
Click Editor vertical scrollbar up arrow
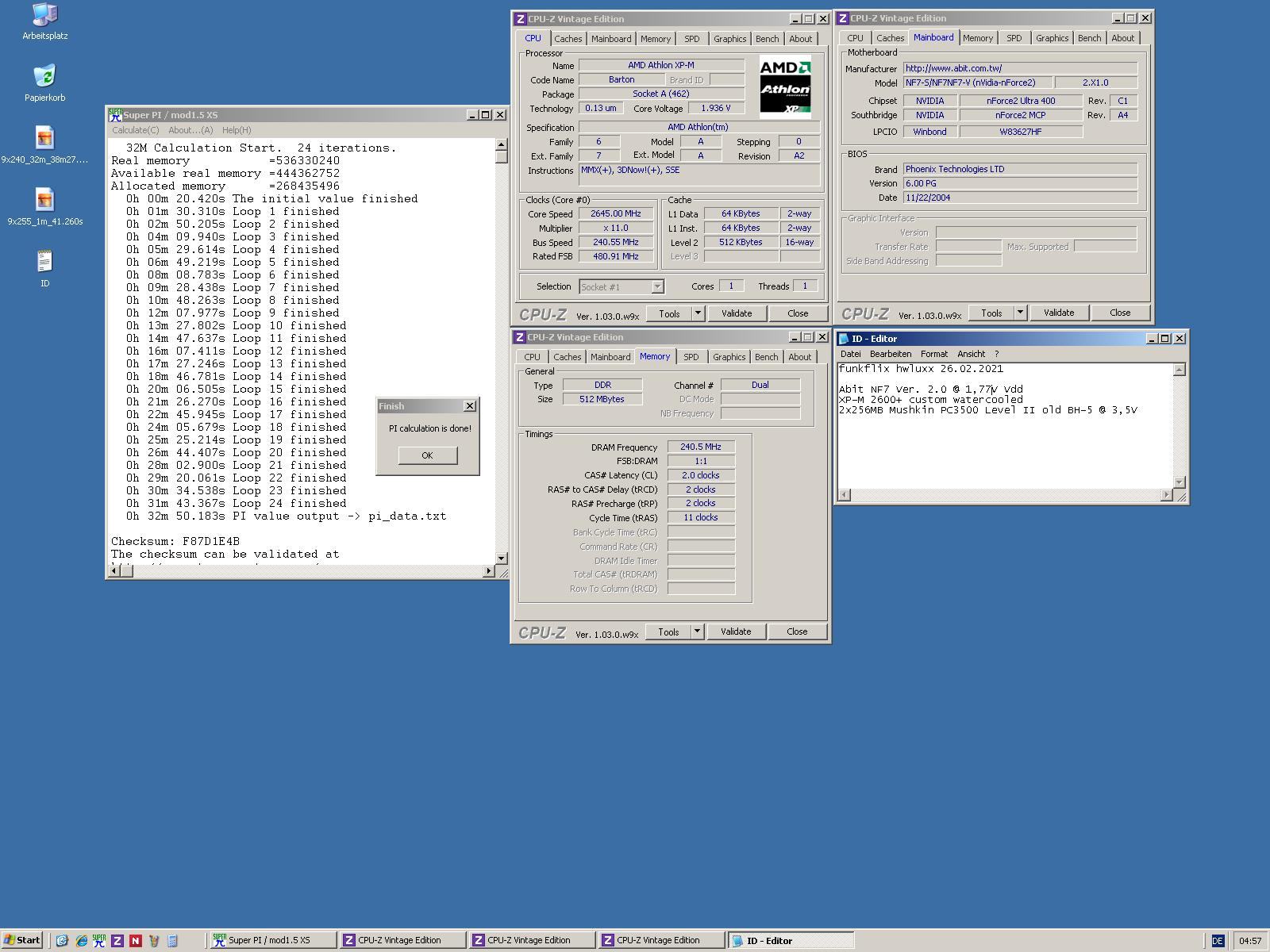tap(1180, 370)
